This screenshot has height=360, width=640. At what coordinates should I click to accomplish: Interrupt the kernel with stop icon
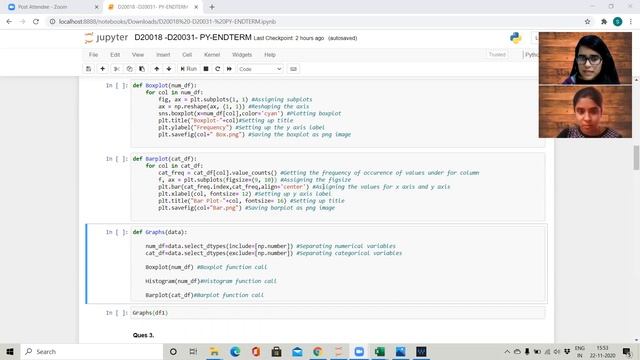click(206, 69)
